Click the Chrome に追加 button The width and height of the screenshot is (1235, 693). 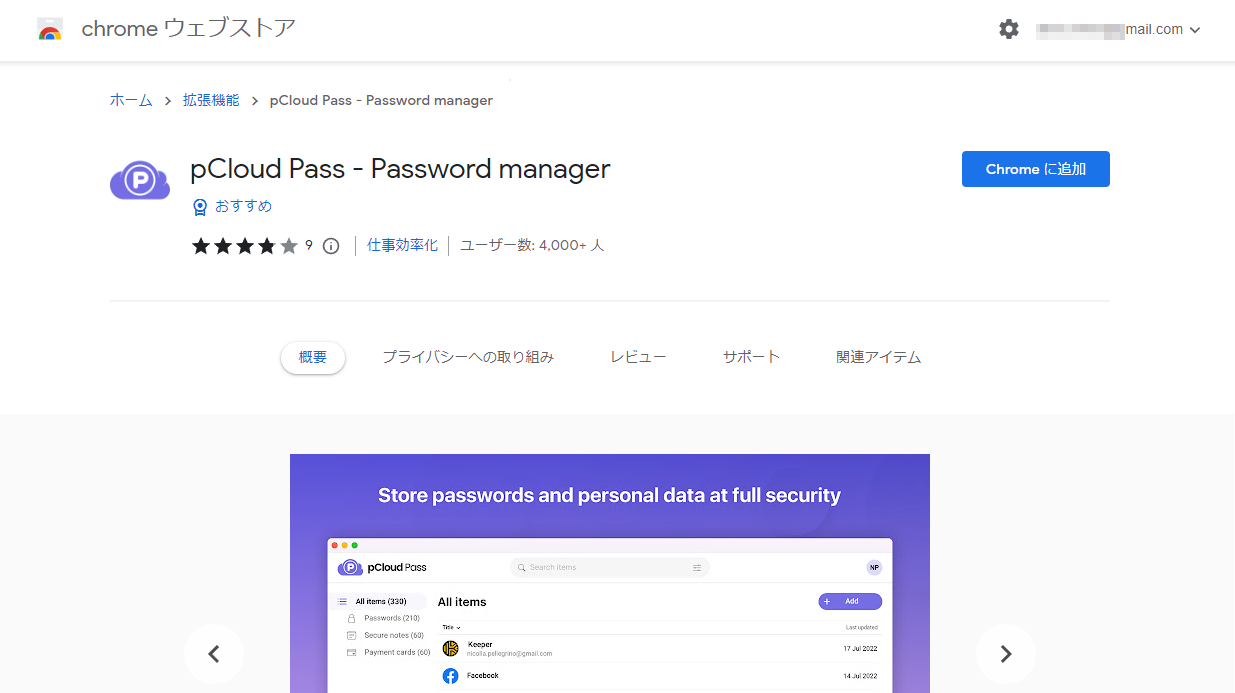(x=1035, y=169)
